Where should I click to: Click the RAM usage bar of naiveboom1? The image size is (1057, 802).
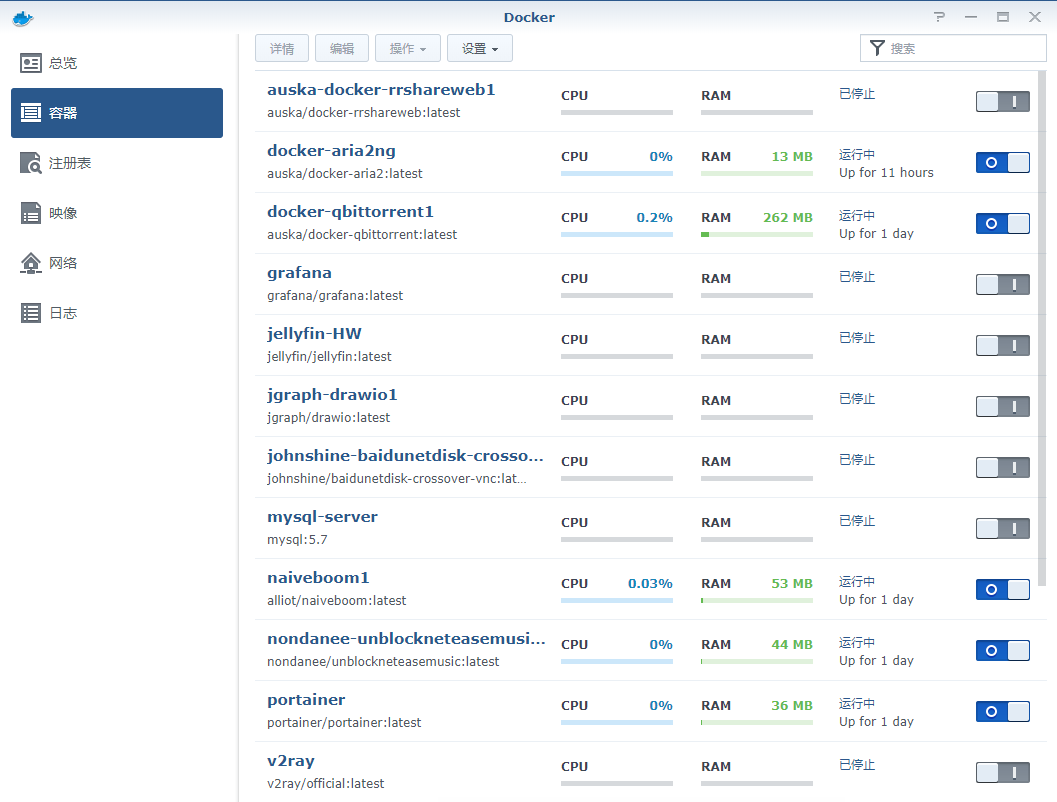[756, 601]
